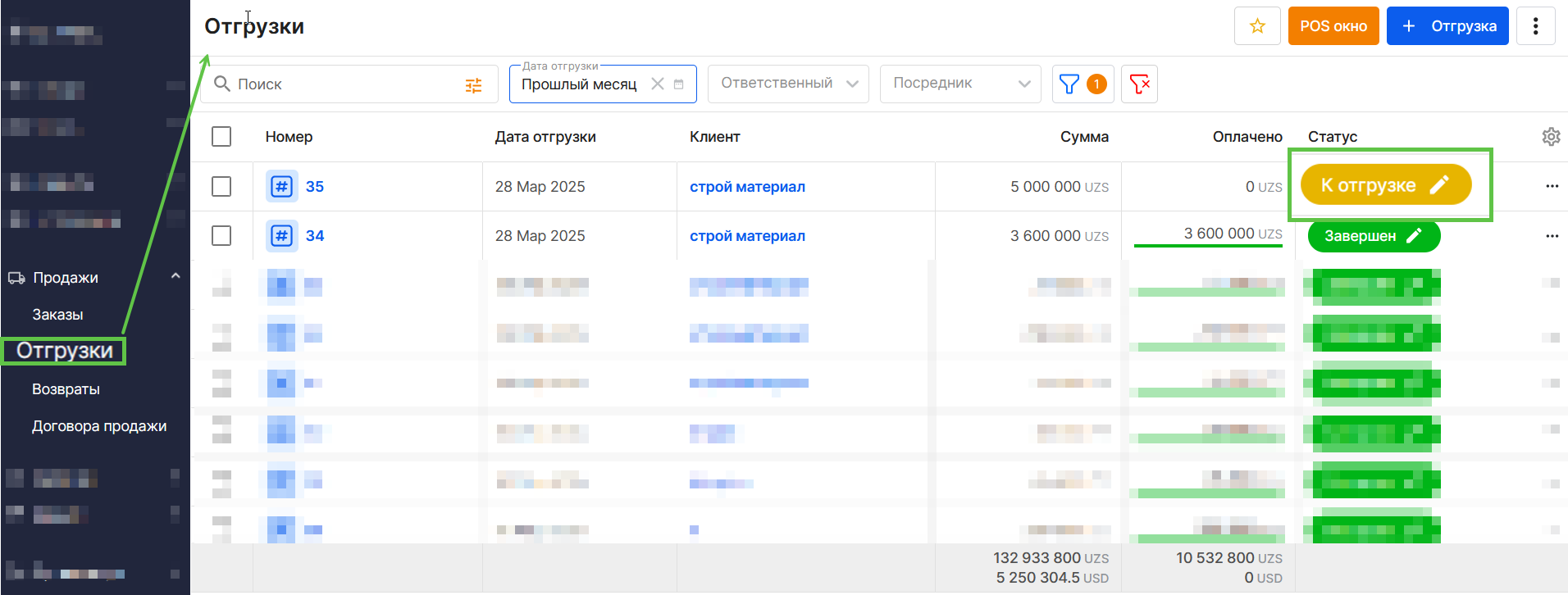
Task: Check the box for shipment 35
Action: (x=221, y=187)
